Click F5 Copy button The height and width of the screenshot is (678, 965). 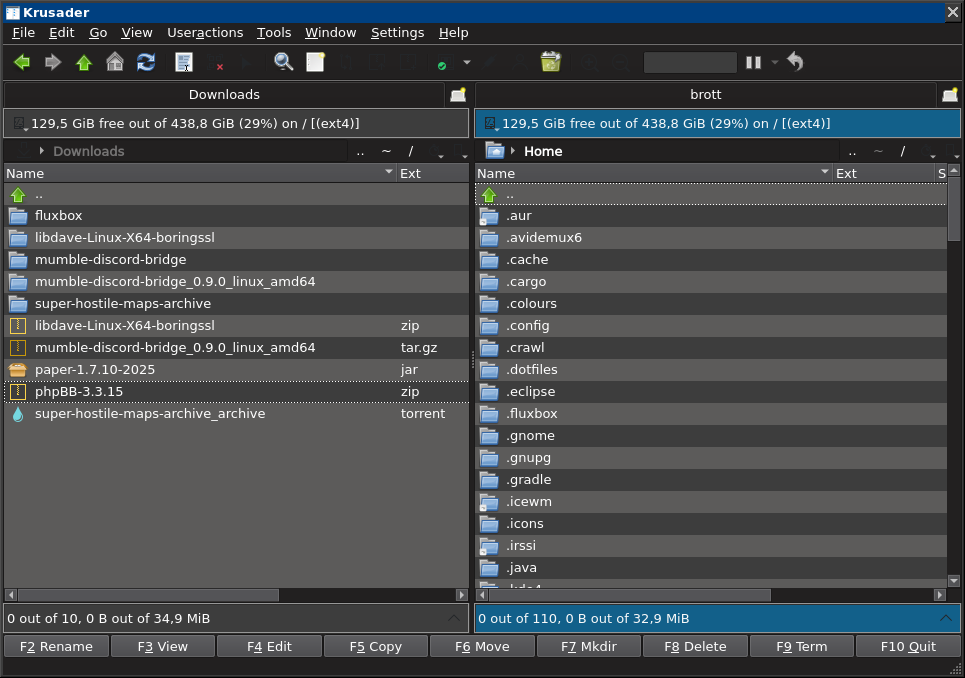[x=375, y=647]
